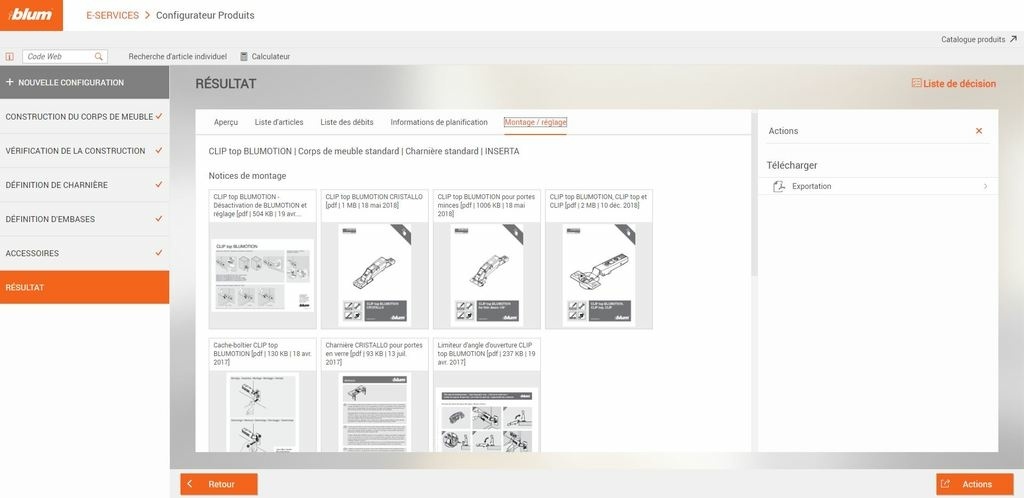
Task: Click the Calculateur calculator icon
Action: [244, 57]
